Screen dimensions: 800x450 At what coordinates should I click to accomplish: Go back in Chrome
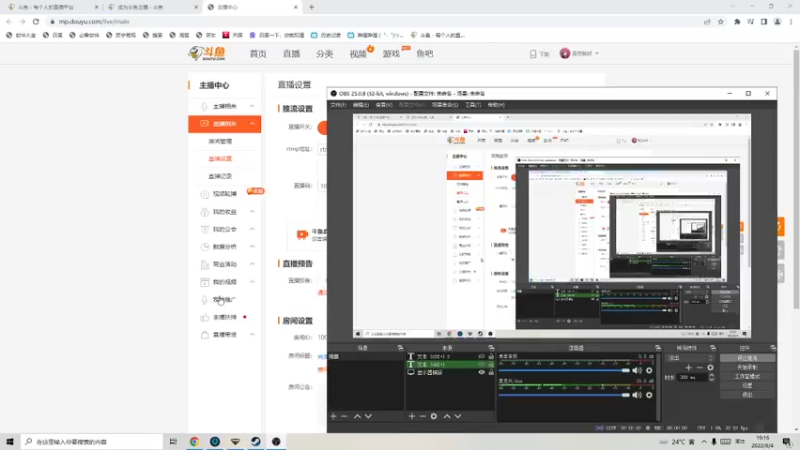[9, 21]
